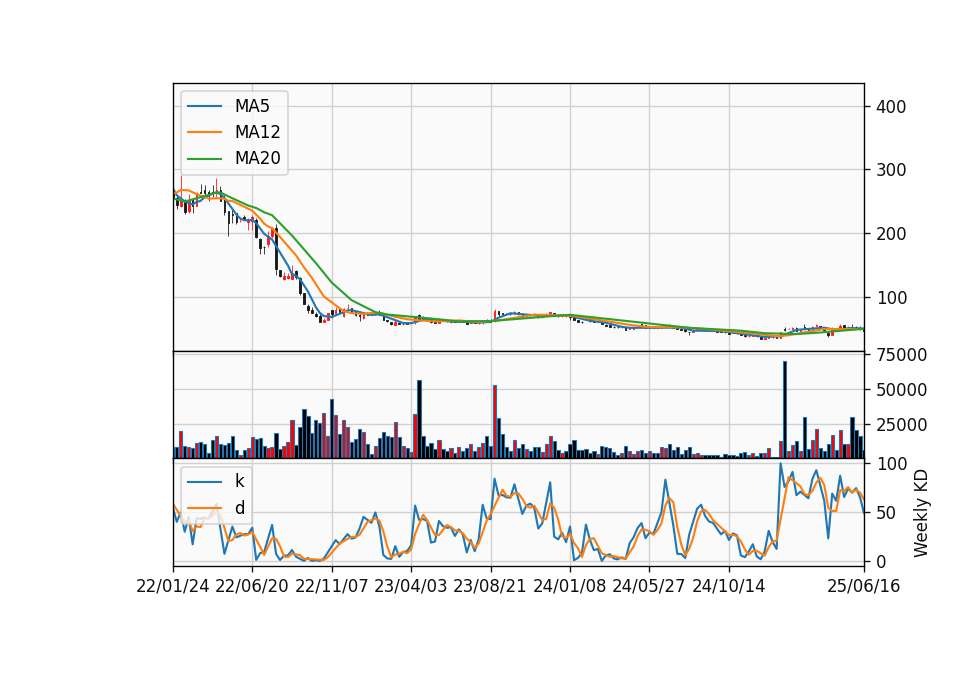
Task: Click the MA20 legend label
Action: point(257,158)
